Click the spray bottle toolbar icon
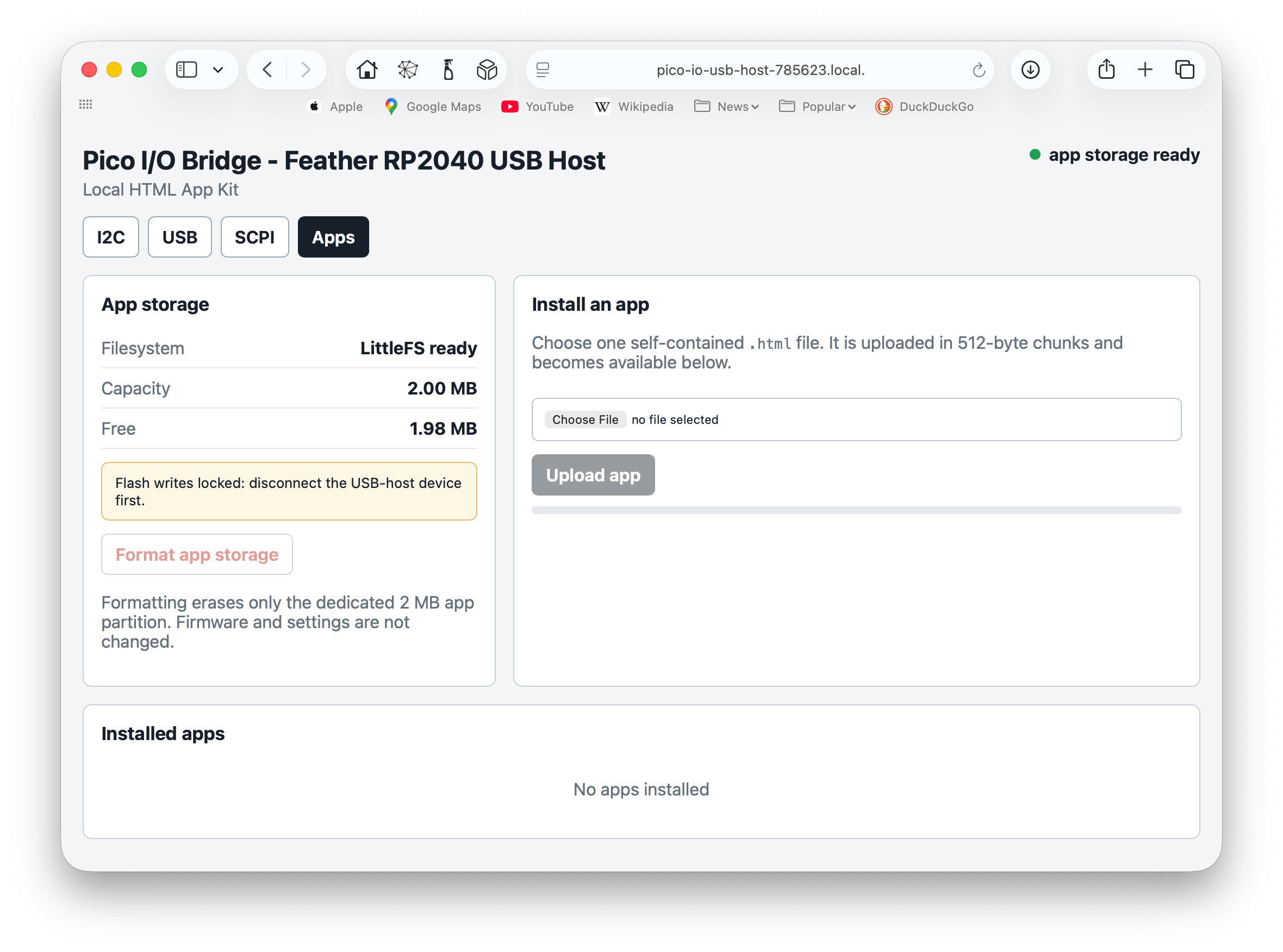 point(448,70)
